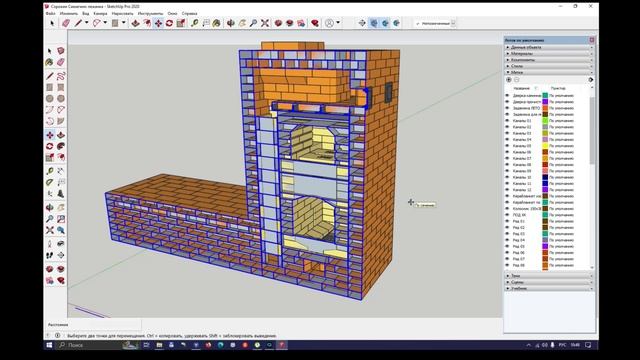
Task: Select the Make Component tool in the left tool set
Action: coord(61,51)
